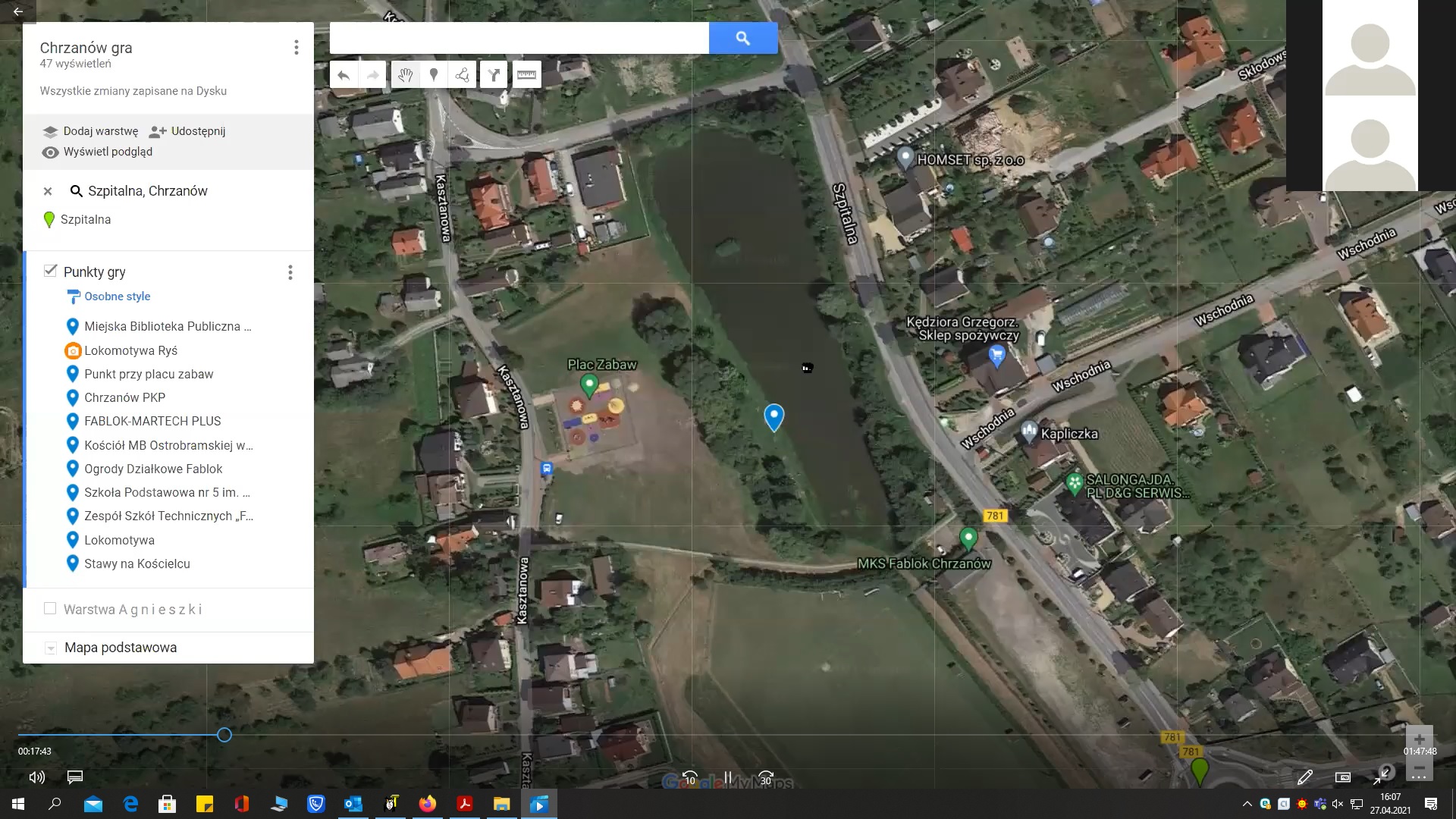The height and width of the screenshot is (819, 1456).
Task: Click the Kapliczka map pin
Action: click(1028, 432)
